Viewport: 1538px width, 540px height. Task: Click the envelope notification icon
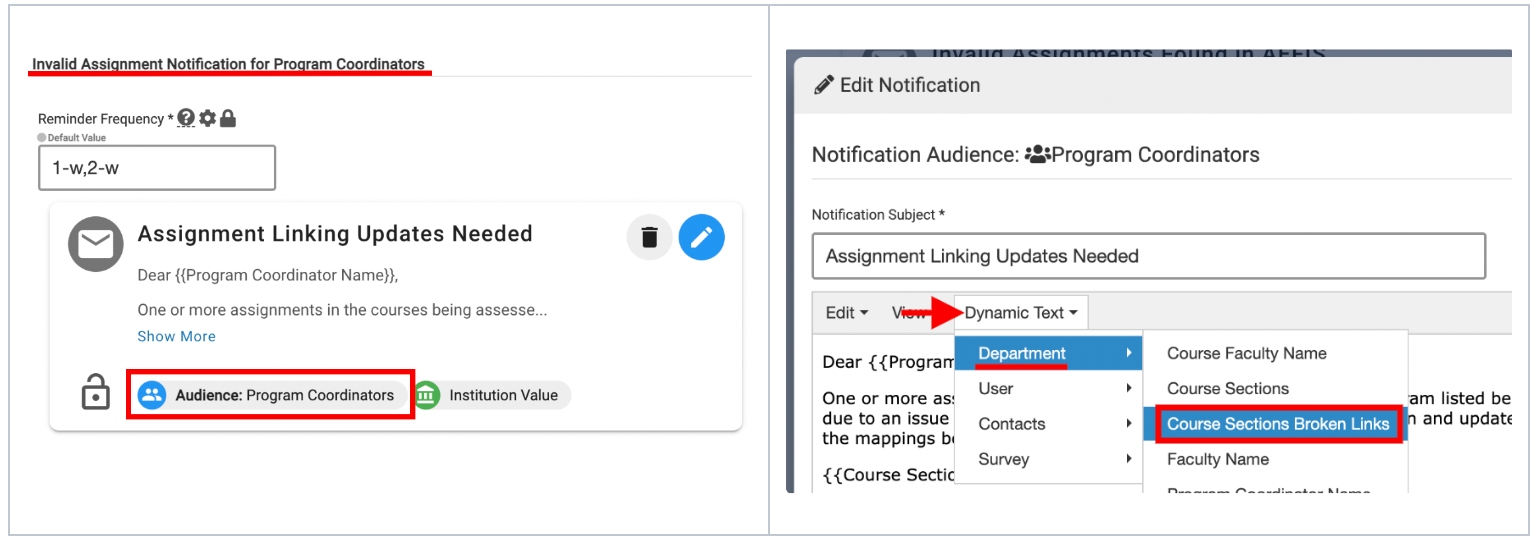click(x=95, y=244)
